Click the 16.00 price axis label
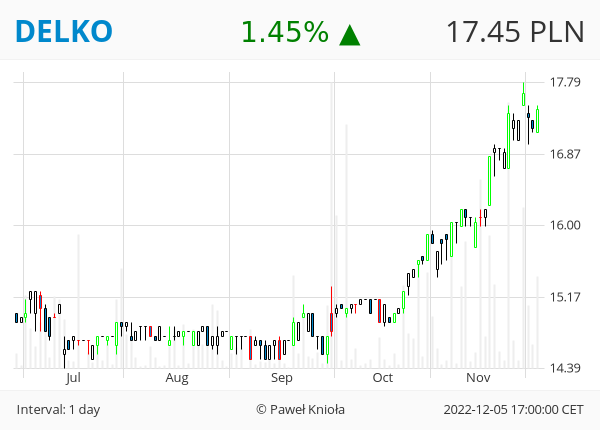600x430 pixels. pos(565,225)
